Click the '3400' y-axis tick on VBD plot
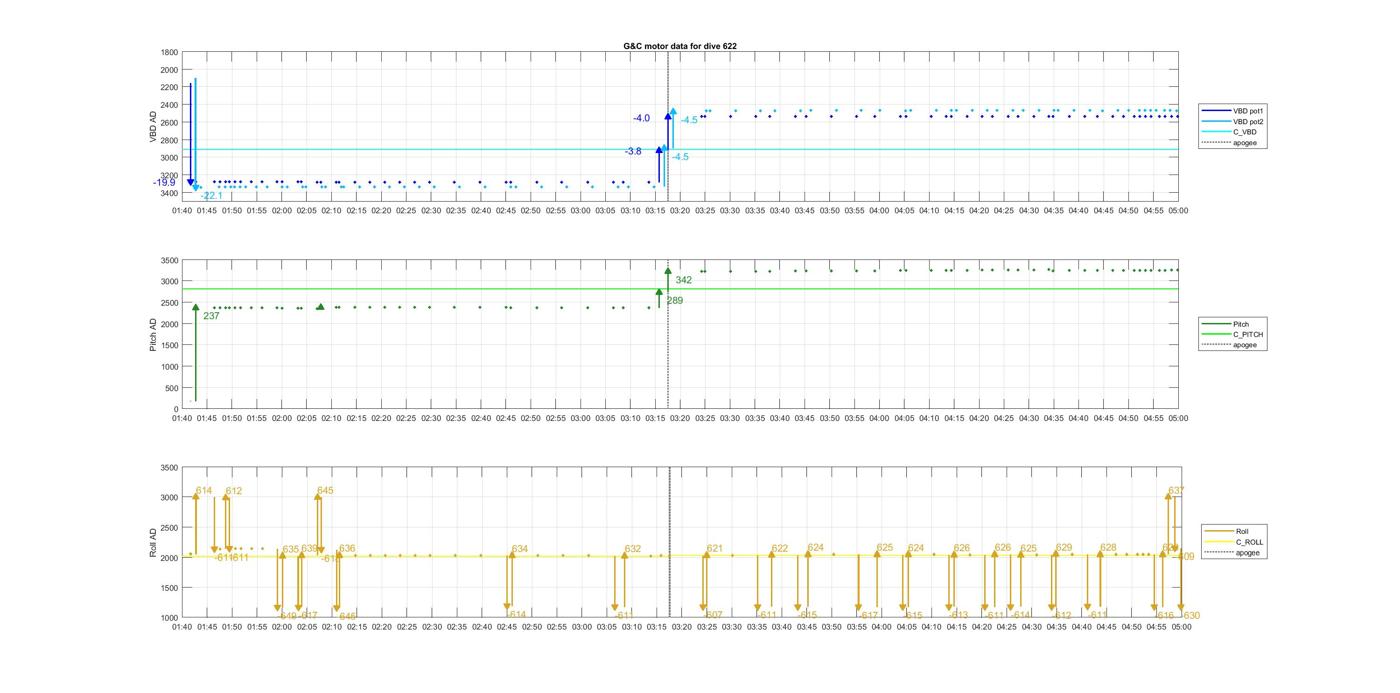The width and height of the screenshot is (1400, 693). (169, 193)
